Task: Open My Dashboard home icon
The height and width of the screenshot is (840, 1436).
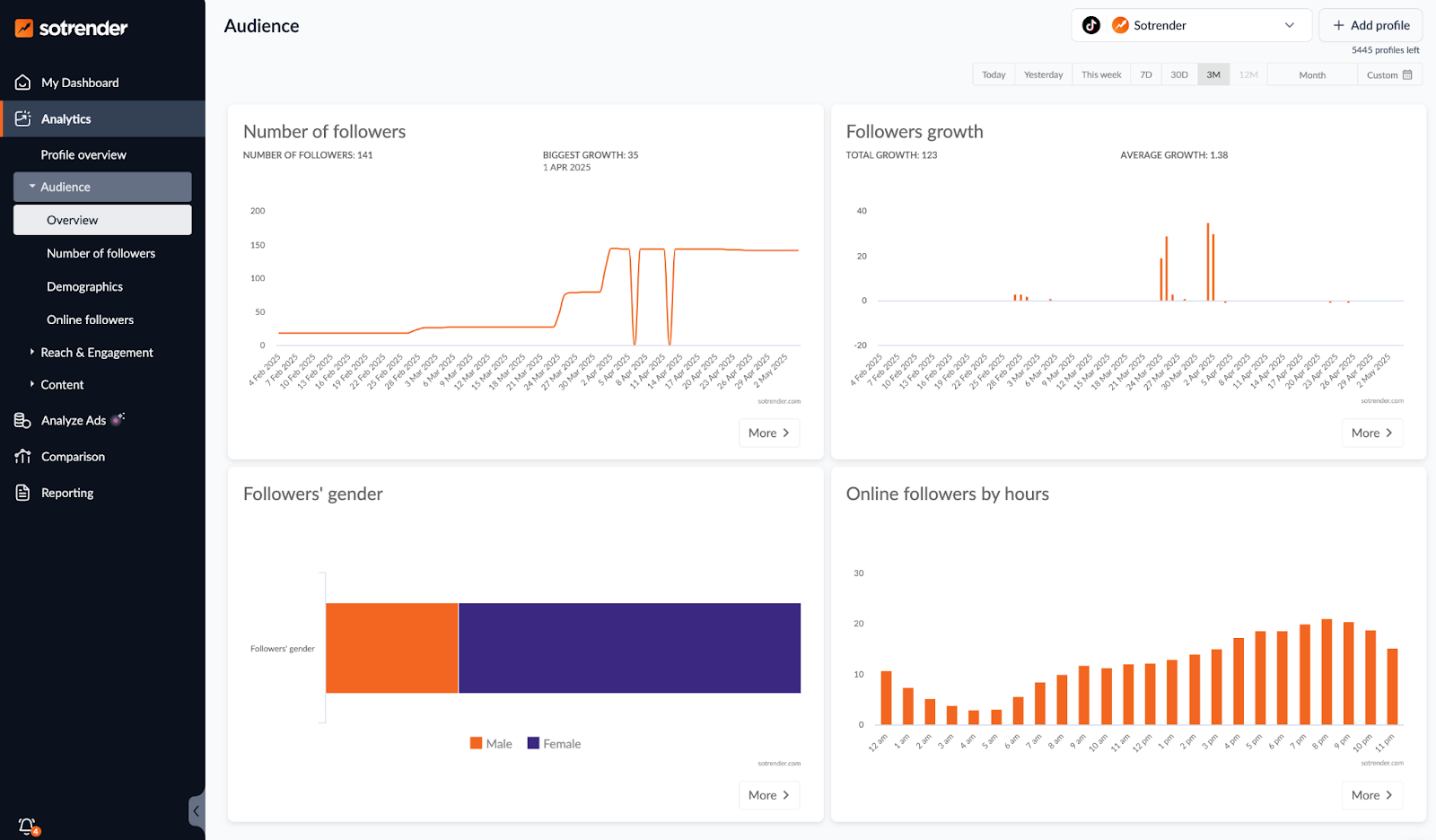Action: (x=23, y=83)
